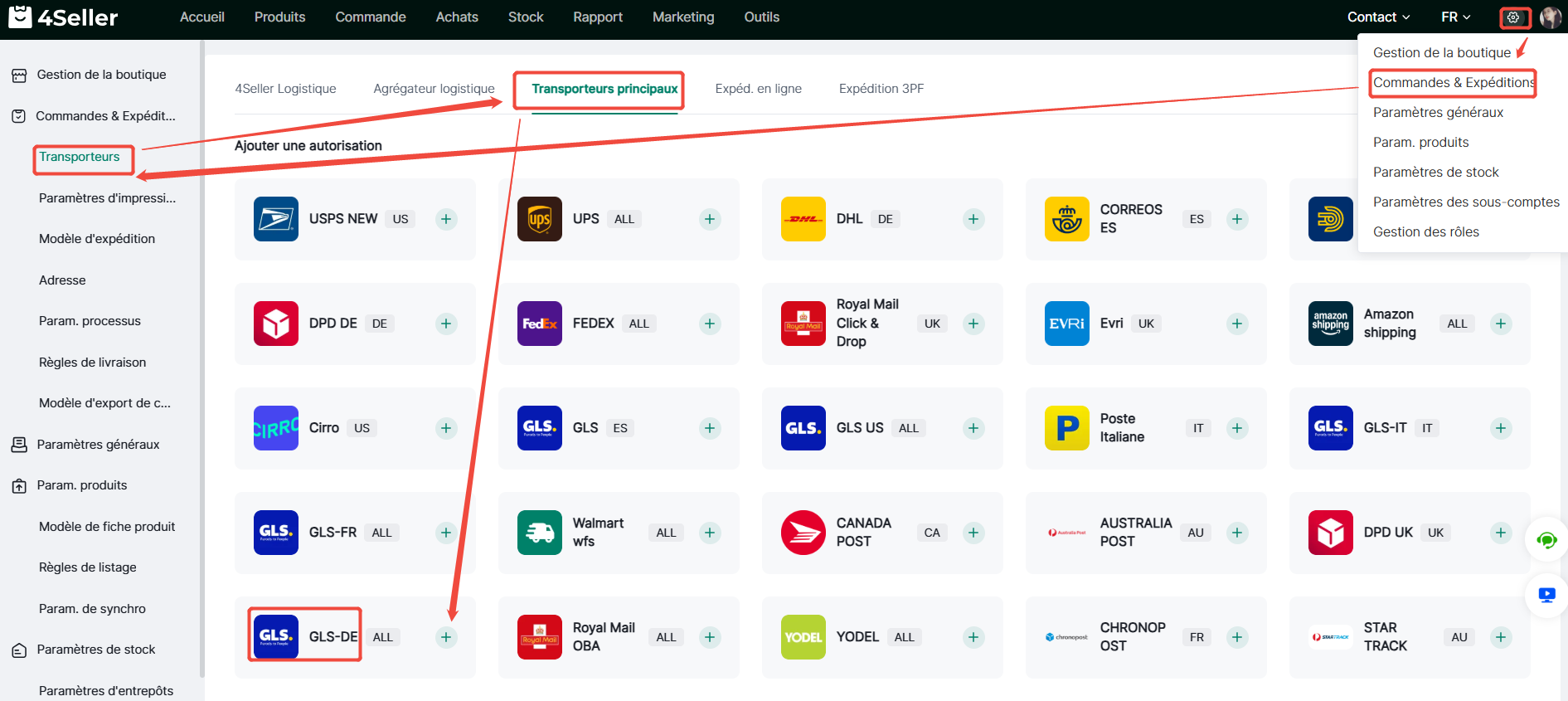
Task: Open the user avatar profile
Action: tap(1550, 17)
